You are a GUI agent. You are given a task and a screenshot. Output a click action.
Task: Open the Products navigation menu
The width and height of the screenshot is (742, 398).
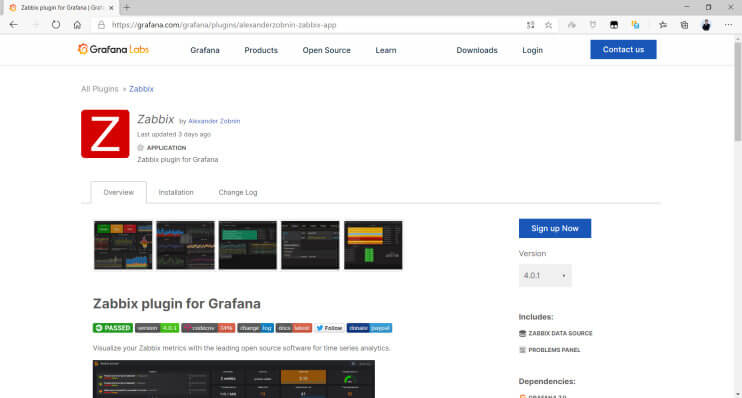pos(261,50)
